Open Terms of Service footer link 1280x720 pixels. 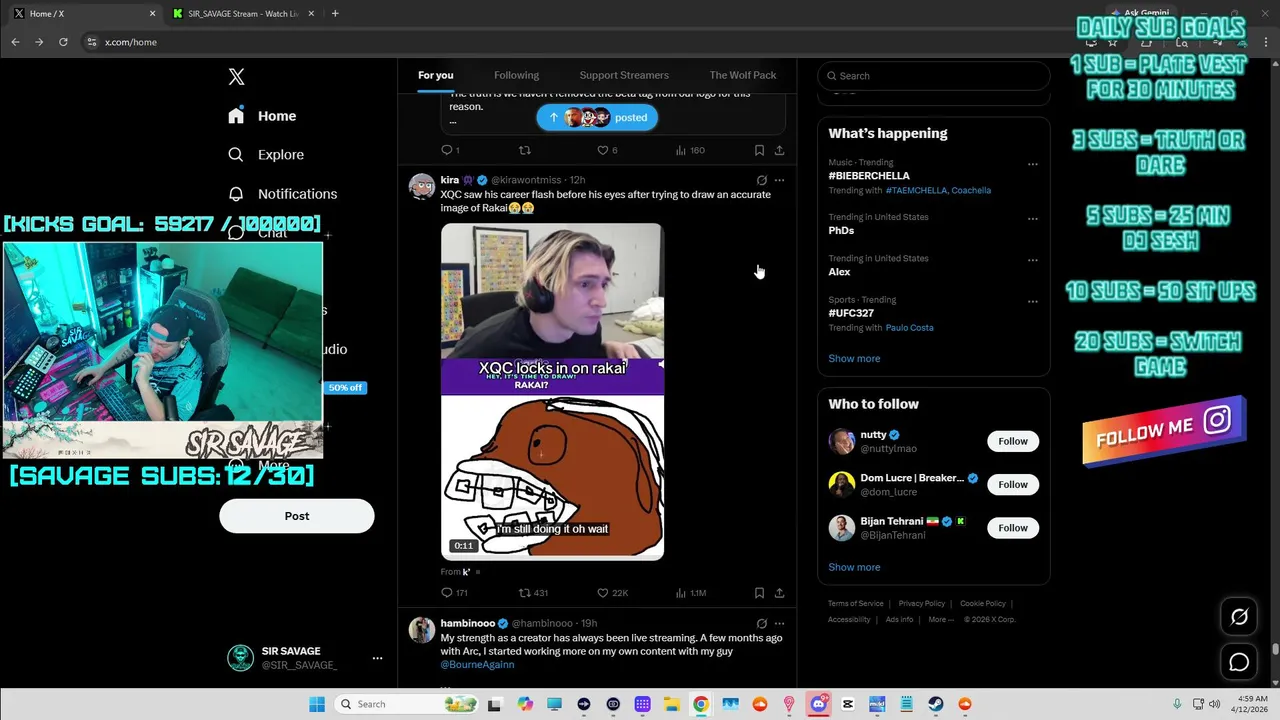tap(856, 604)
